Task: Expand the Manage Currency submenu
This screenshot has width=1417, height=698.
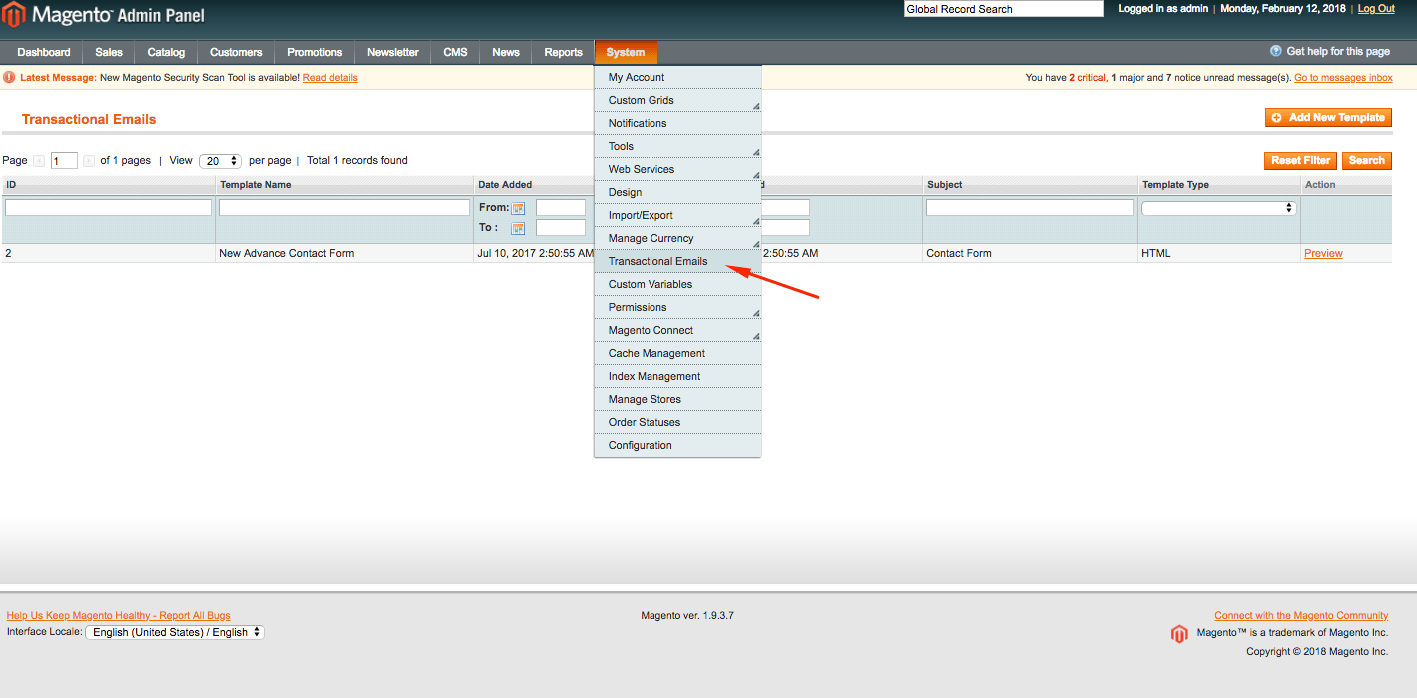Action: click(x=678, y=238)
